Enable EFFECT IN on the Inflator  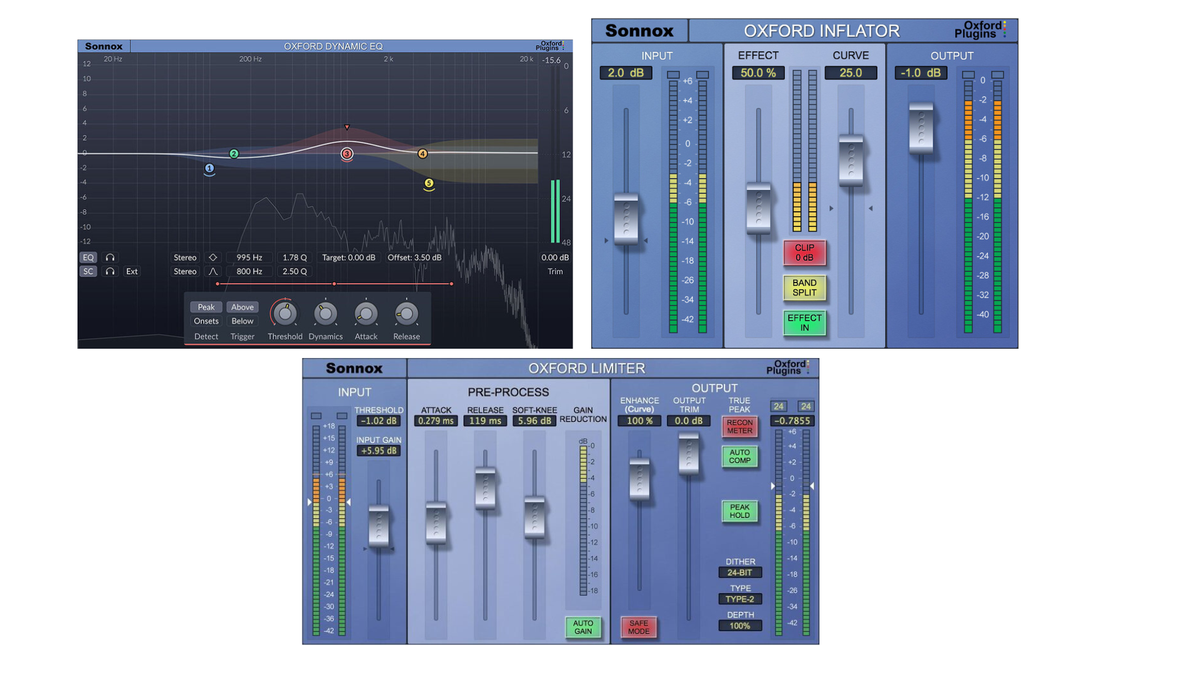pos(805,325)
